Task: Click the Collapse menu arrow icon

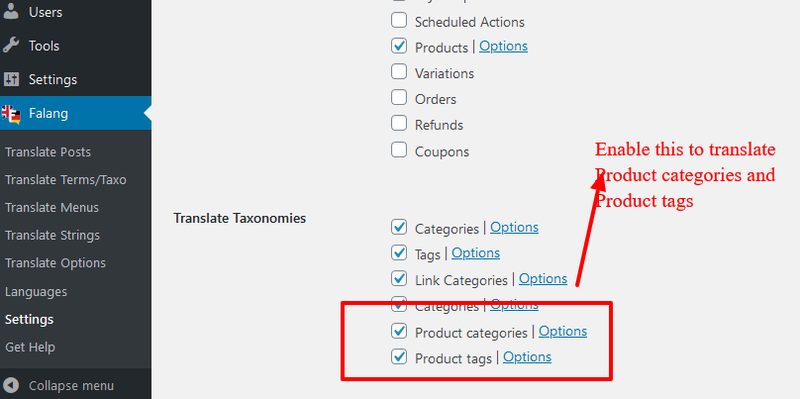Action: [11, 385]
